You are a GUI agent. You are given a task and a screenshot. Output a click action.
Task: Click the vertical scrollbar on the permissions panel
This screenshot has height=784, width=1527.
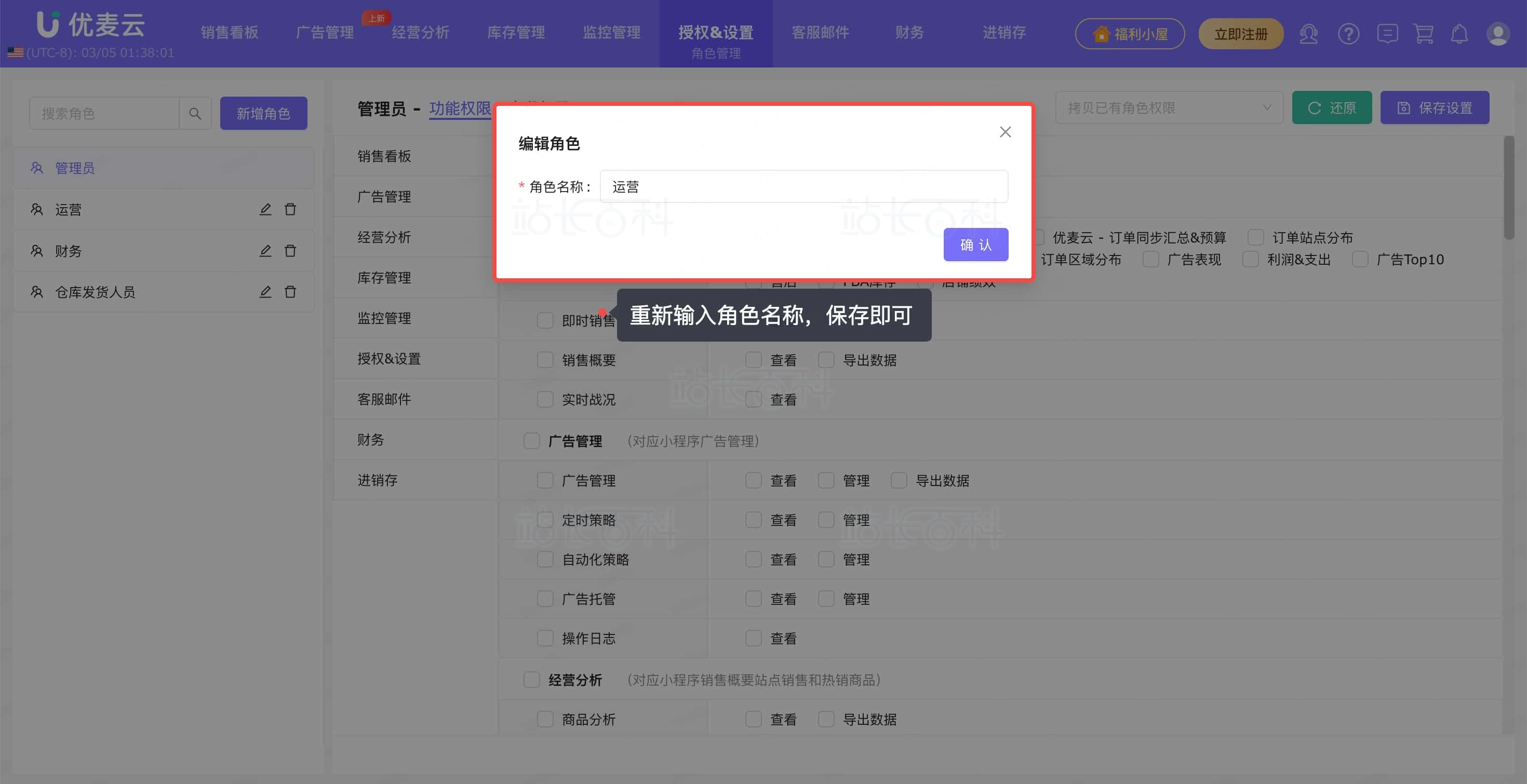1509,188
